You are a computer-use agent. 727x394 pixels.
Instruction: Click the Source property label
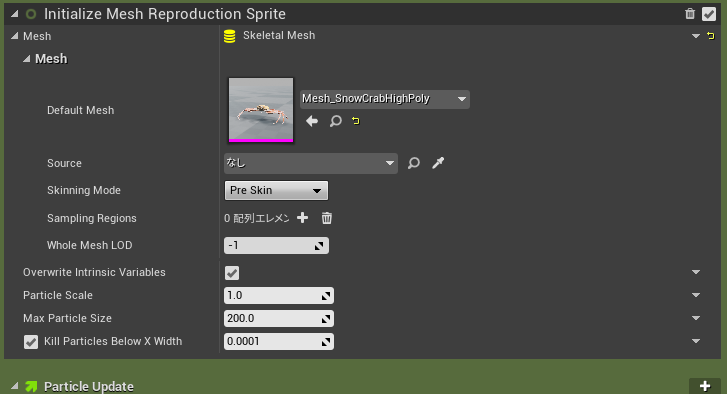click(64, 163)
